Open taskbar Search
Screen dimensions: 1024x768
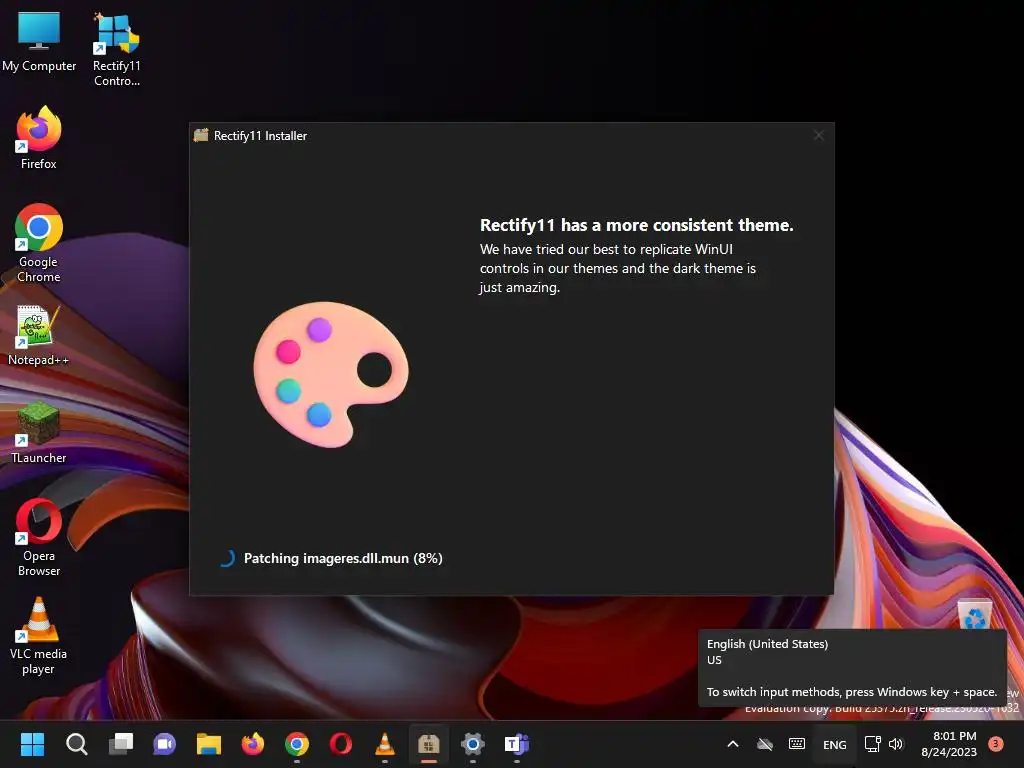(x=76, y=744)
